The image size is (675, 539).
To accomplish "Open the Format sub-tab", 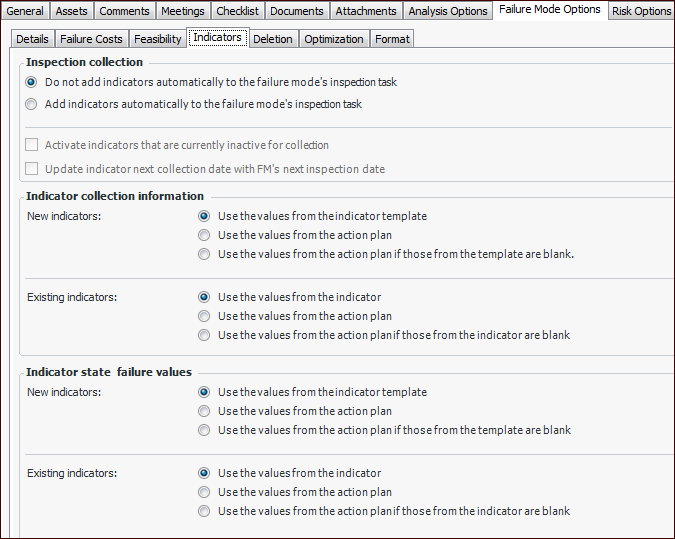I will [392, 39].
